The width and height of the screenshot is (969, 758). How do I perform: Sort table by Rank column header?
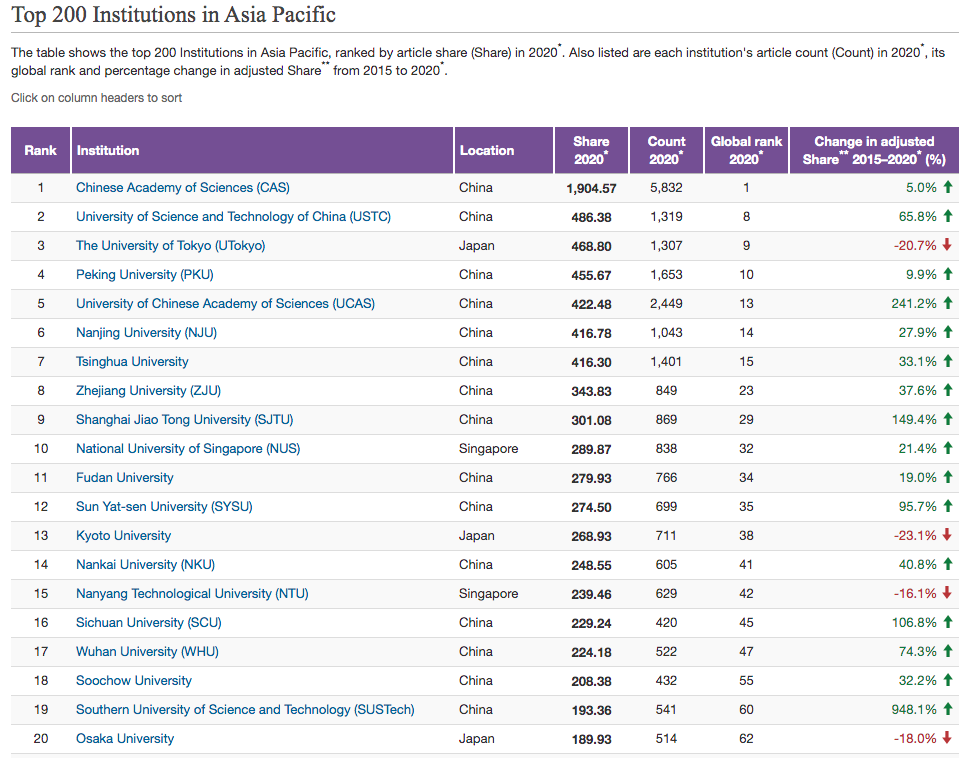click(x=41, y=150)
